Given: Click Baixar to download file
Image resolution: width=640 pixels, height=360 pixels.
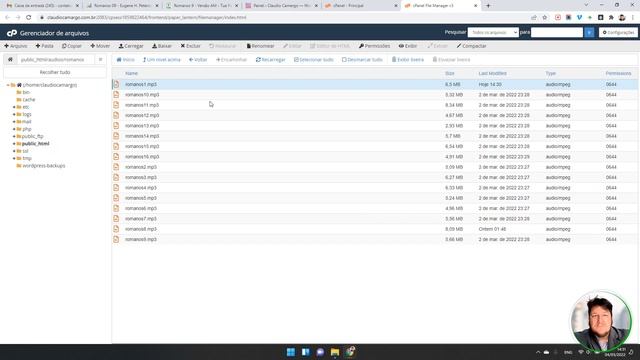Looking at the screenshot, I should [x=162, y=46].
